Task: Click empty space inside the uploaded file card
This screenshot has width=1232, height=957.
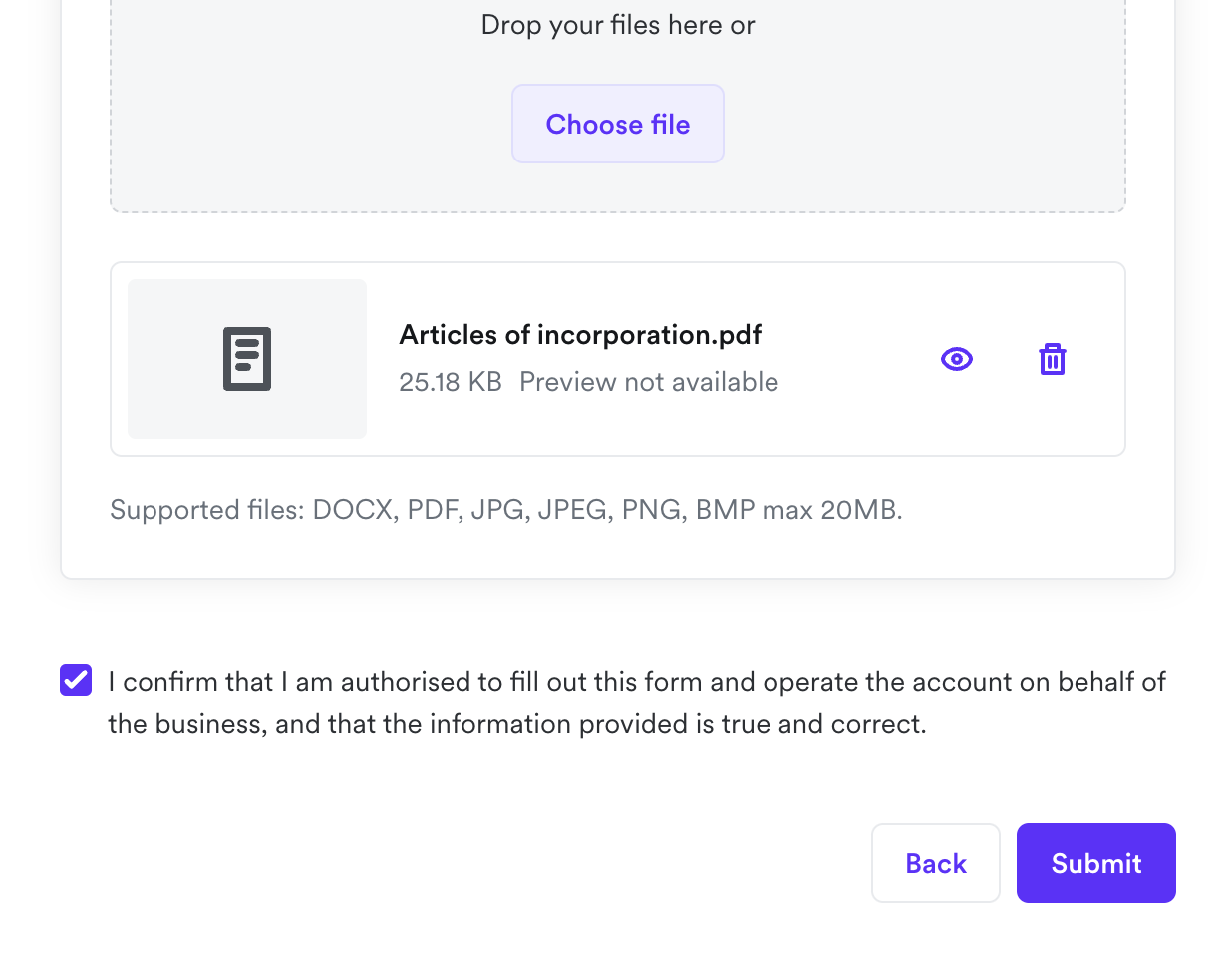Action: 847,419
